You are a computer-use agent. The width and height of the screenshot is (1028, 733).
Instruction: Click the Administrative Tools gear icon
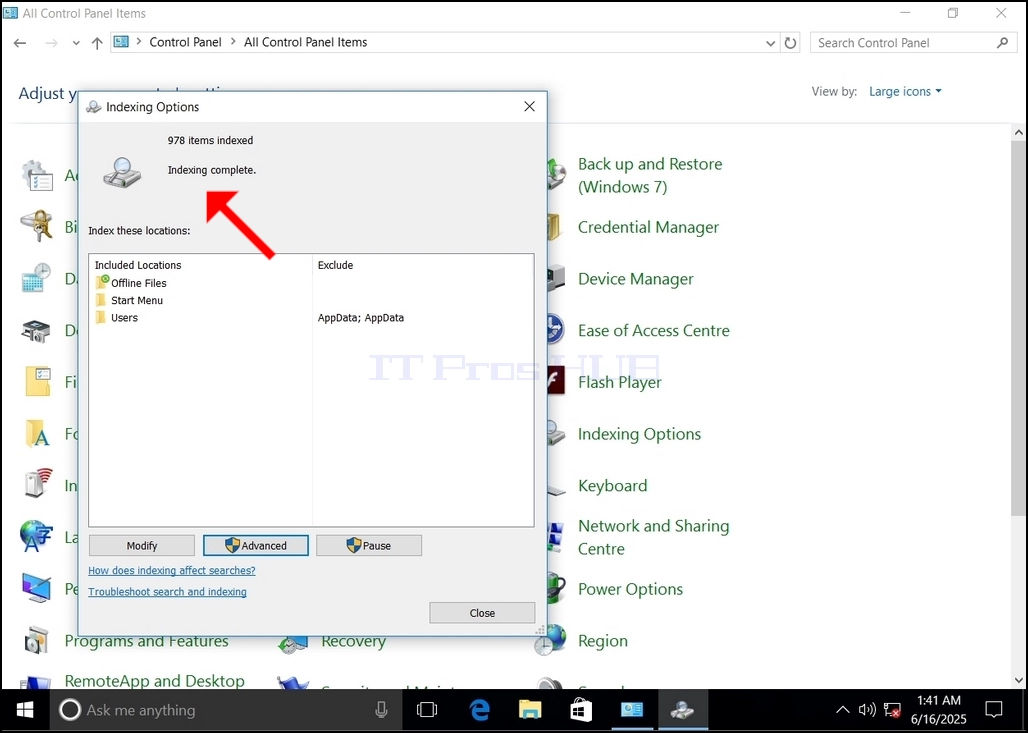[x=36, y=175]
